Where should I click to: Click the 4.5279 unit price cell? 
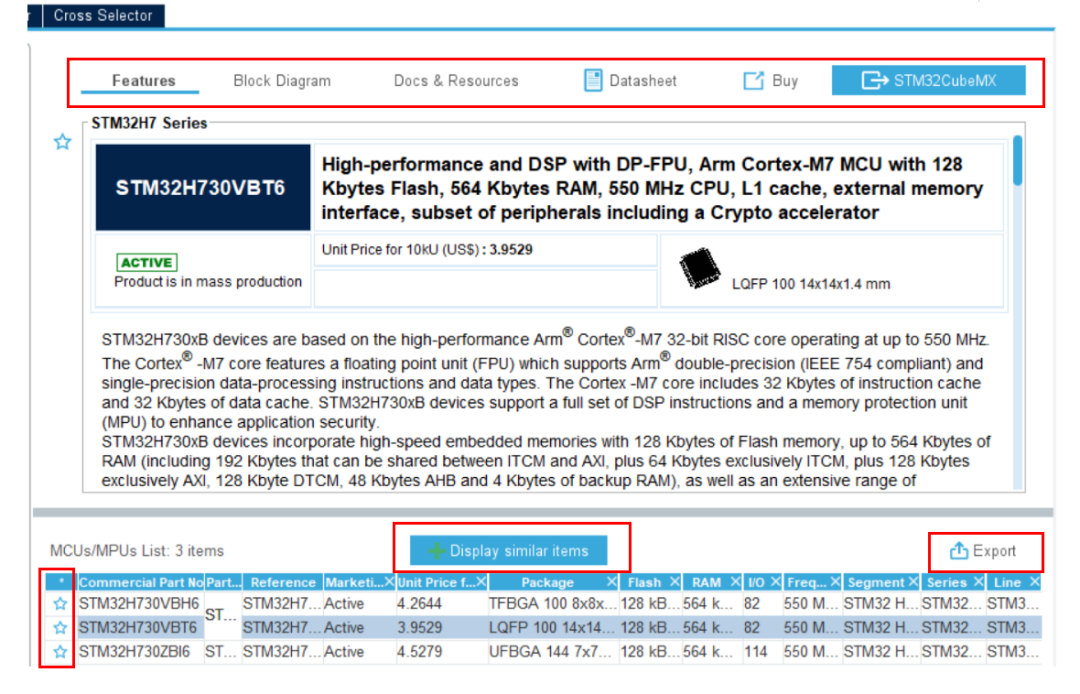pos(442,651)
